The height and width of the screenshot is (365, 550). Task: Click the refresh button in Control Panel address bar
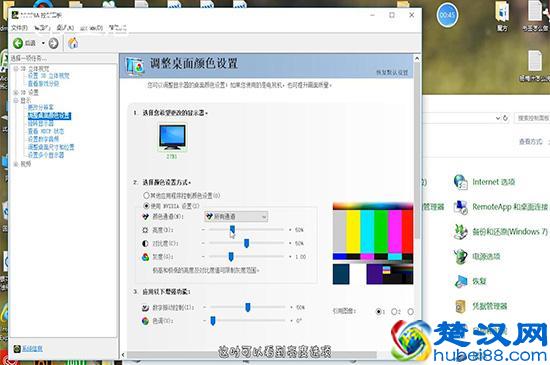[505, 118]
